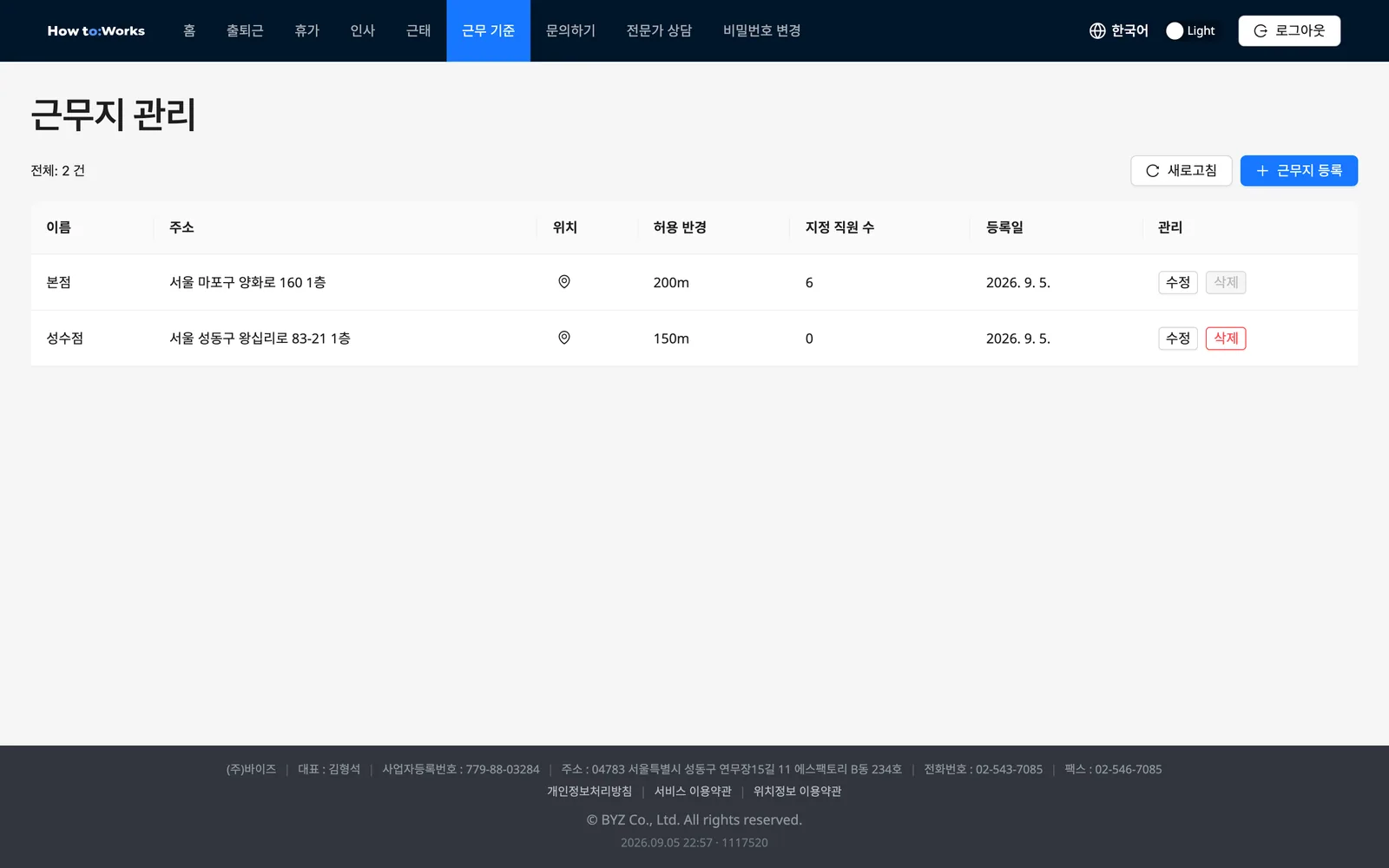Screen dimensions: 1389x868
Task: Open the 개인정보처리방침 link
Action: [x=589, y=792]
